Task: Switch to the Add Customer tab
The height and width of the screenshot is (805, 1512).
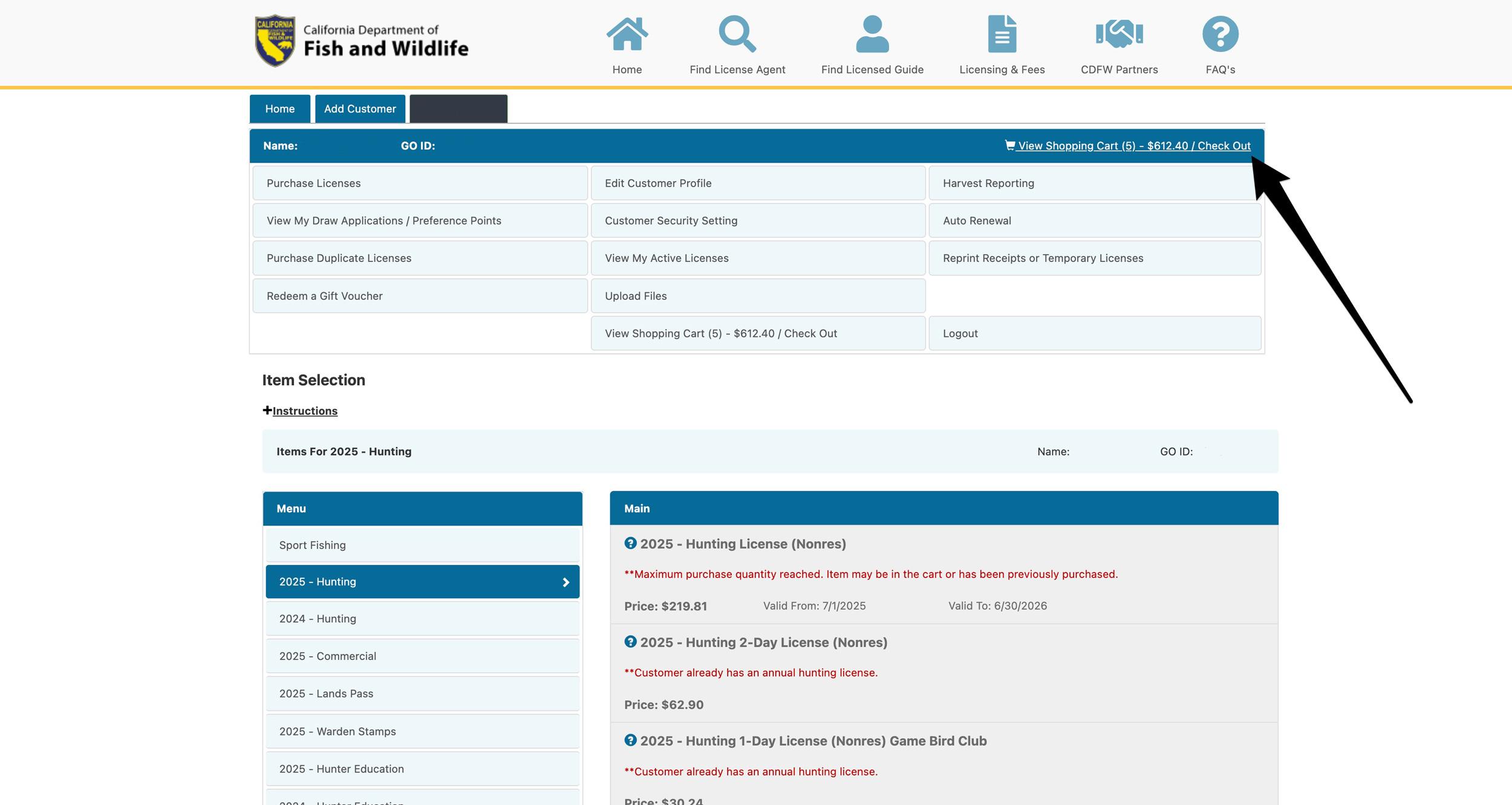Action: click(360, 108)
